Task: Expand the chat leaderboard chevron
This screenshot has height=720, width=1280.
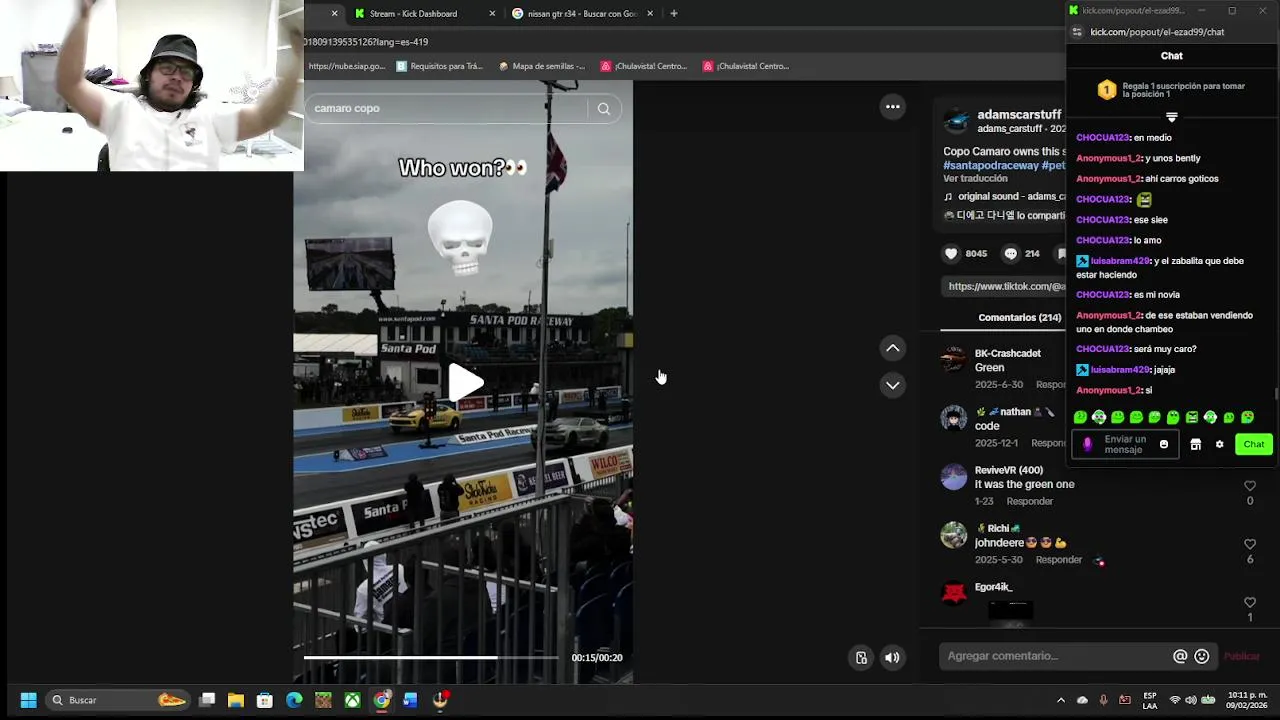Action: pyautogui.click(x=1172, y=117)
